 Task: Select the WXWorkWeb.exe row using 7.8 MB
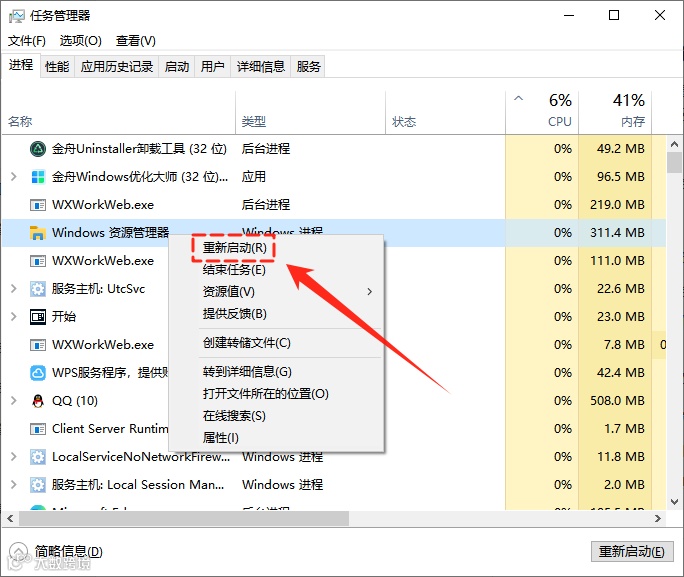click(334, 345)
